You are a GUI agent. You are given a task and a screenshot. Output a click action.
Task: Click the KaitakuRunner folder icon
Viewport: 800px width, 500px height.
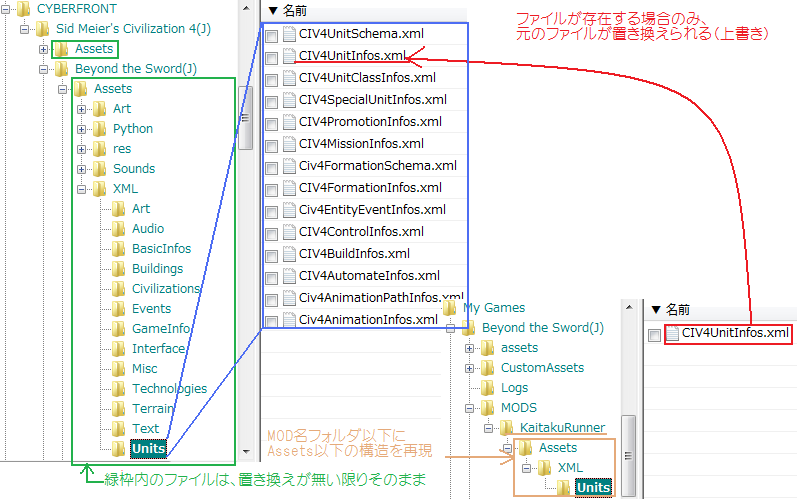tap(508, 428)
